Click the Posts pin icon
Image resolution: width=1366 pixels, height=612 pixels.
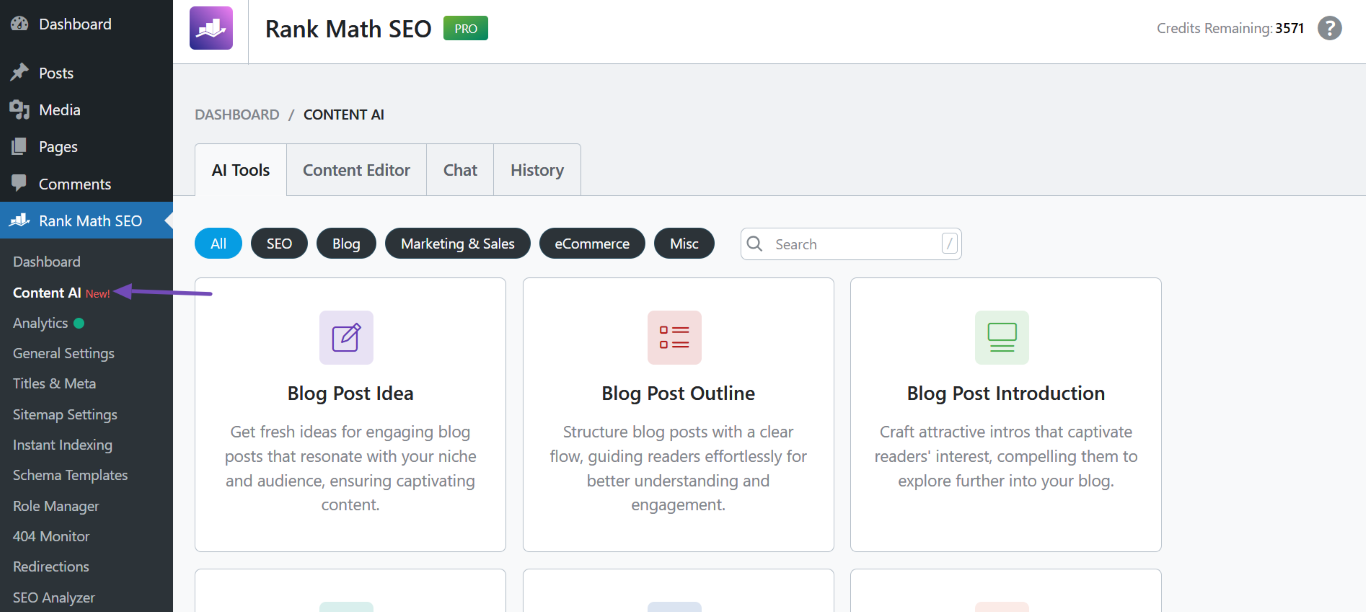[19, 73]
